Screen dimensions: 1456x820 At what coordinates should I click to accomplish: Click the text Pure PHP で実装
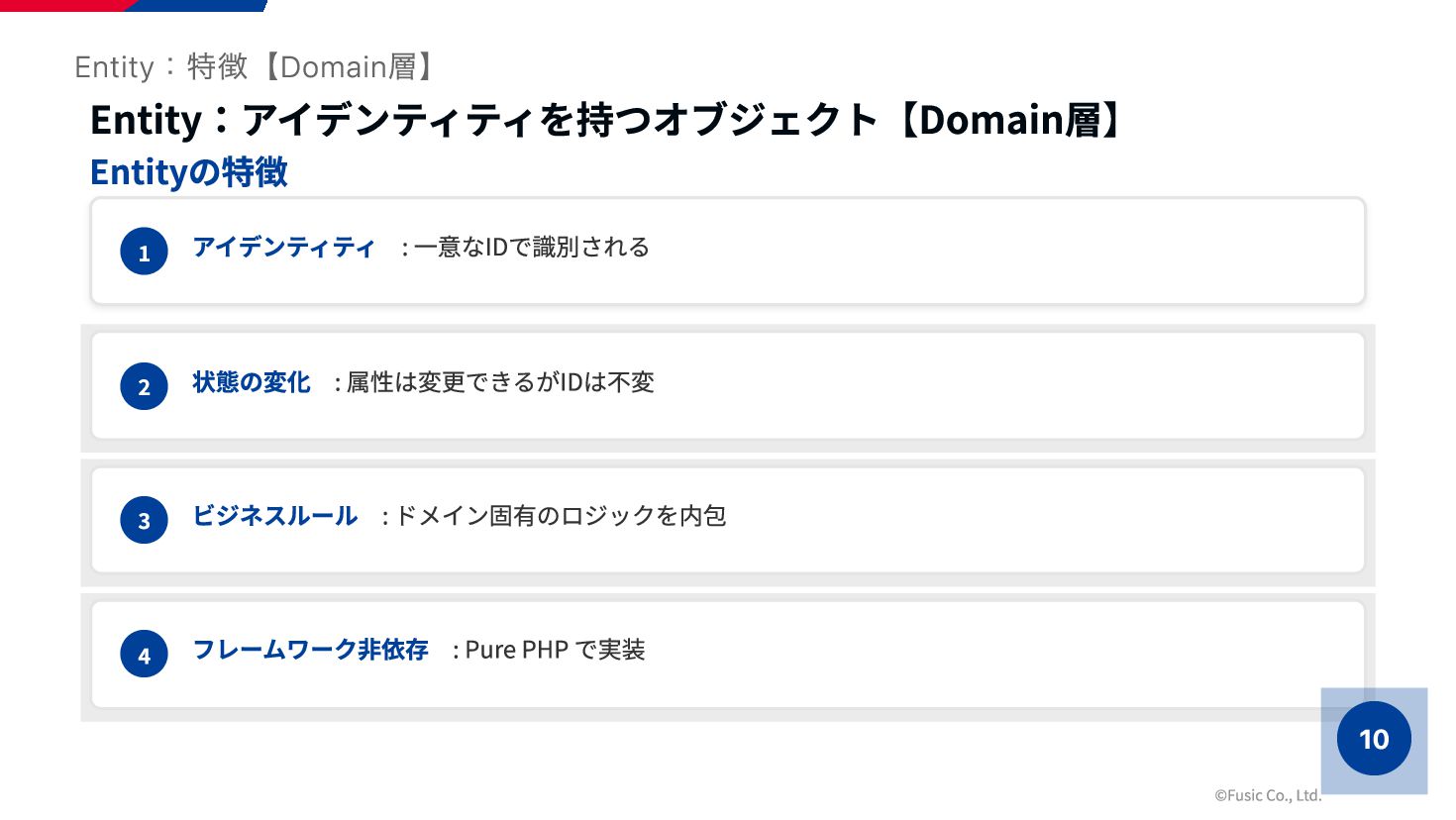point(555,650)
